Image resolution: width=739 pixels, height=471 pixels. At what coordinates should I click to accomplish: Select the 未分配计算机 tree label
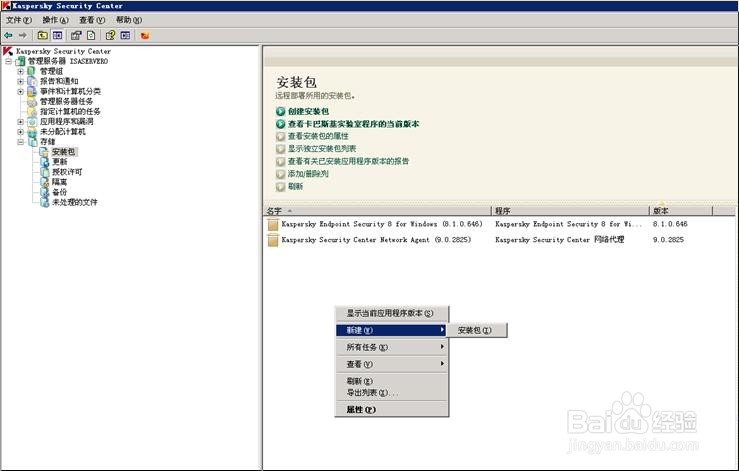[63, 132]
